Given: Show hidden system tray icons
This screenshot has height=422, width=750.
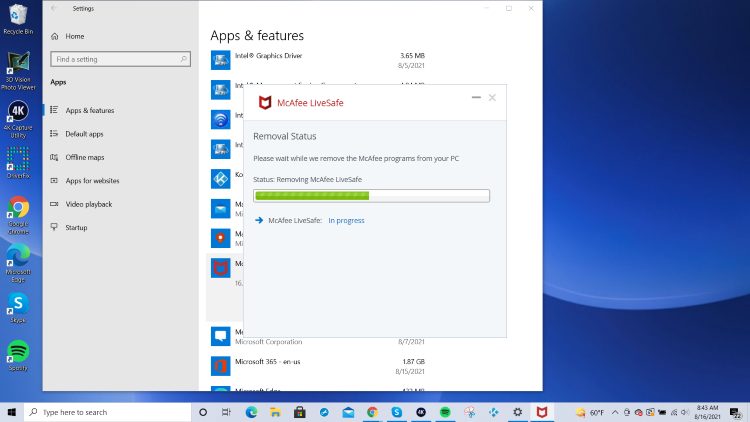Looking at the screenshot, I should (x=615, y=412).
